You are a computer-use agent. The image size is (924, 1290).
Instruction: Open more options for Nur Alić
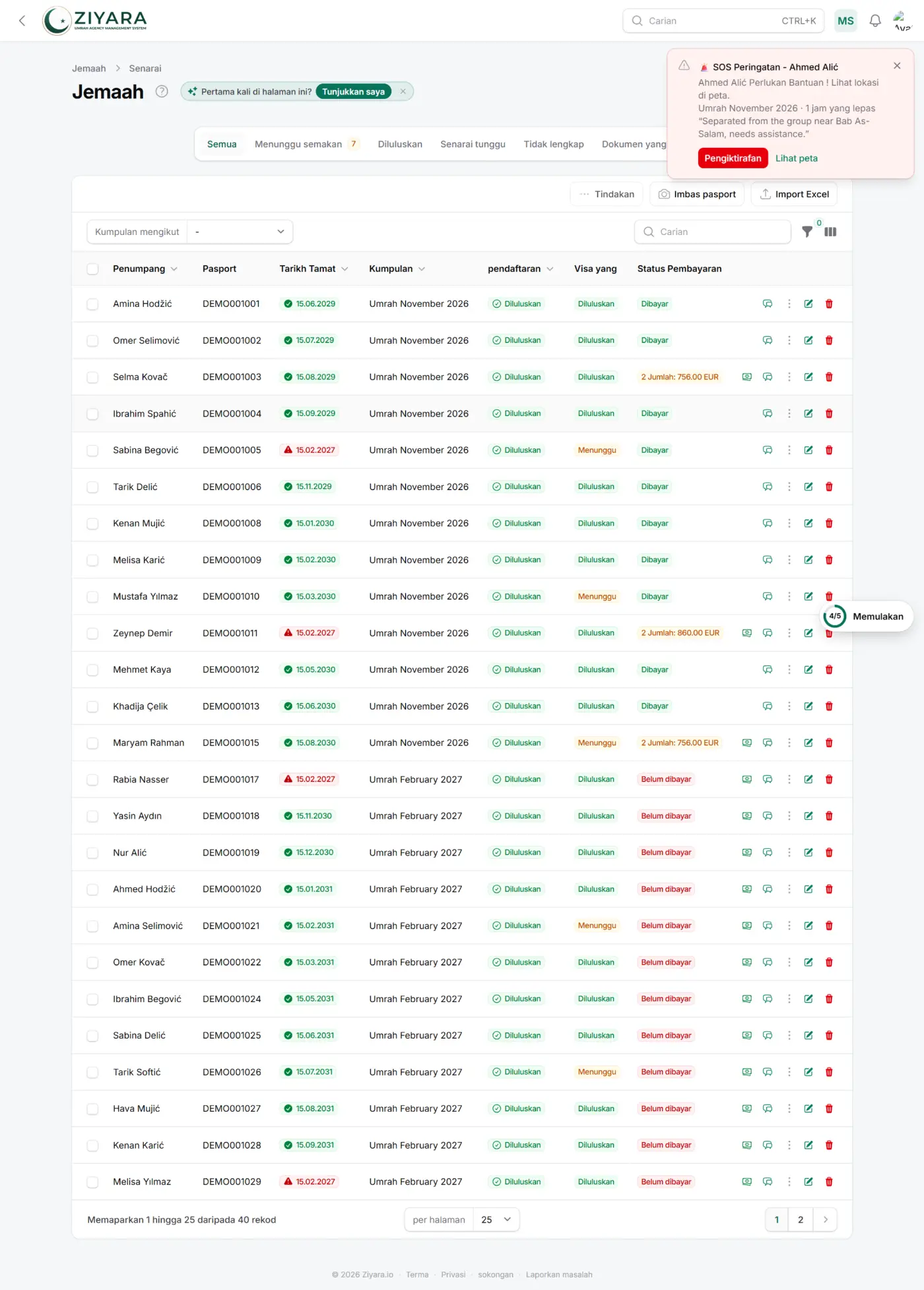(789, 853)
